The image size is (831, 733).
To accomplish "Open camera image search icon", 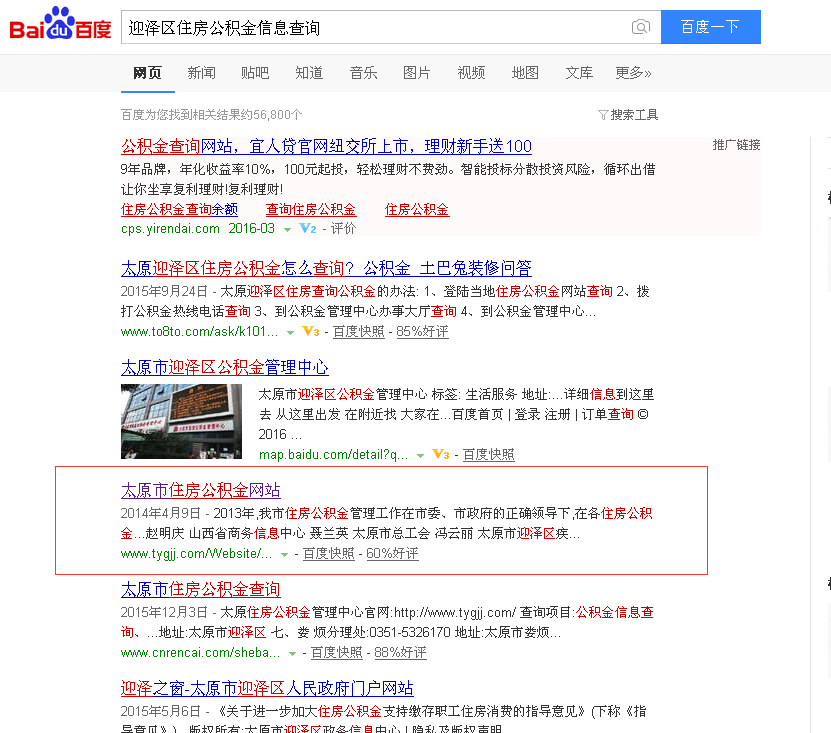I will [x=641, y=27].
